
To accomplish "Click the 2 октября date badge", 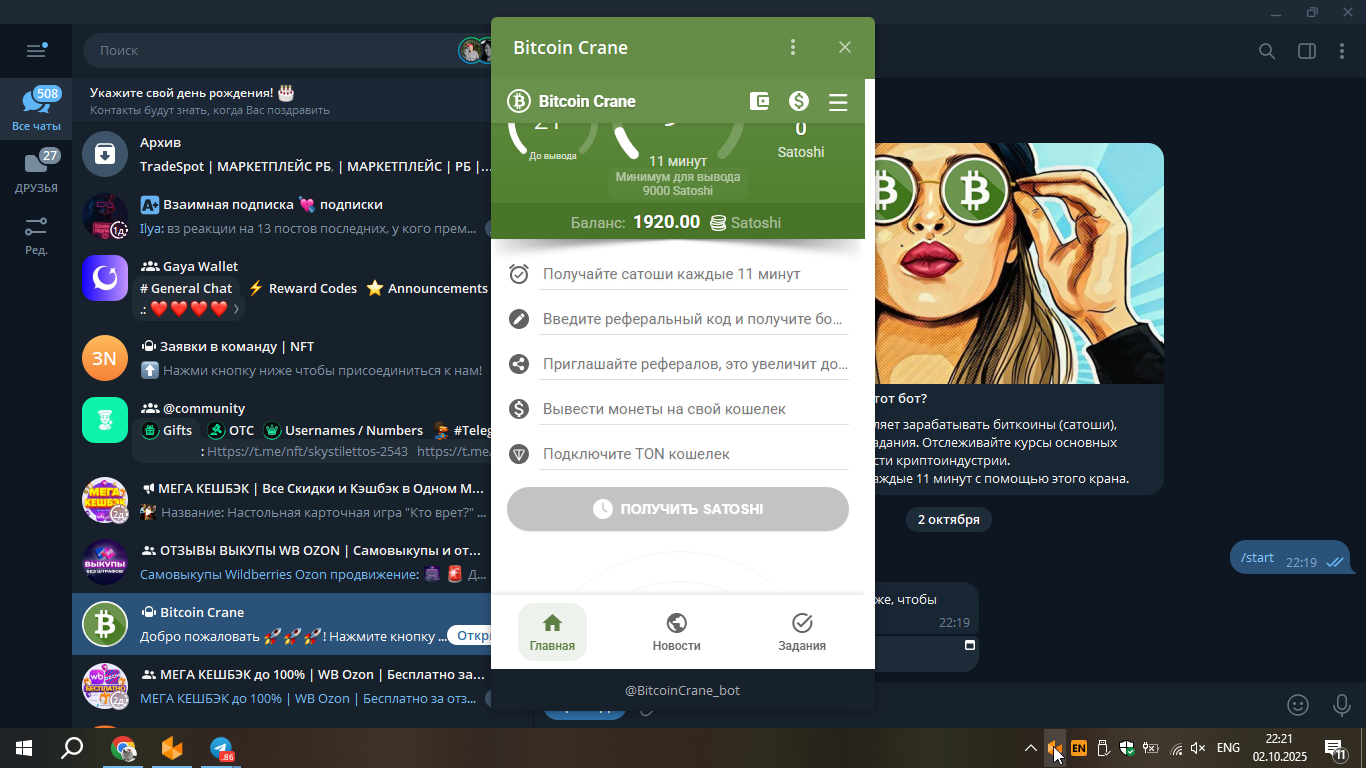I will pos(949,519).
